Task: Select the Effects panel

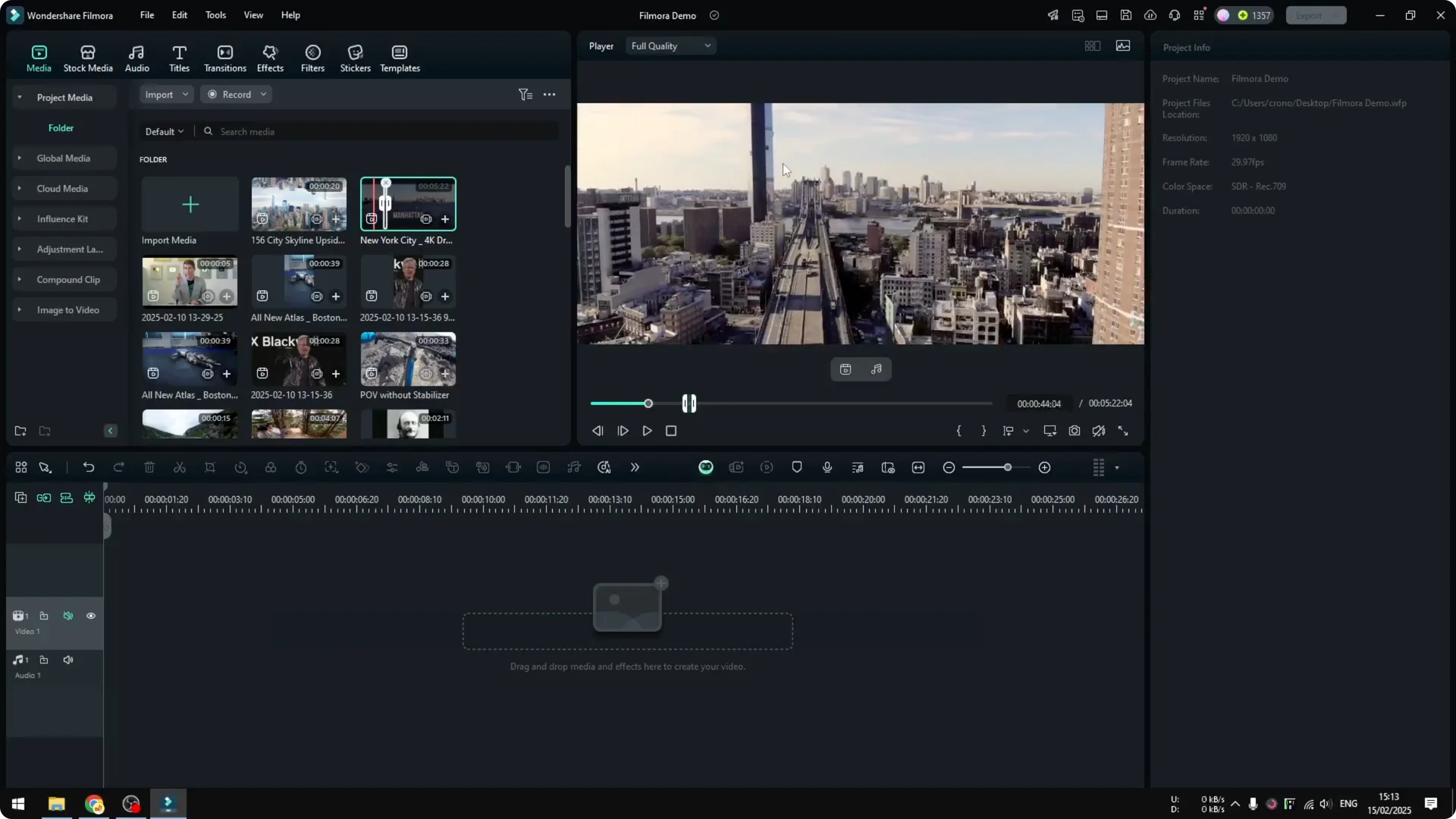Action: (270, 58)
